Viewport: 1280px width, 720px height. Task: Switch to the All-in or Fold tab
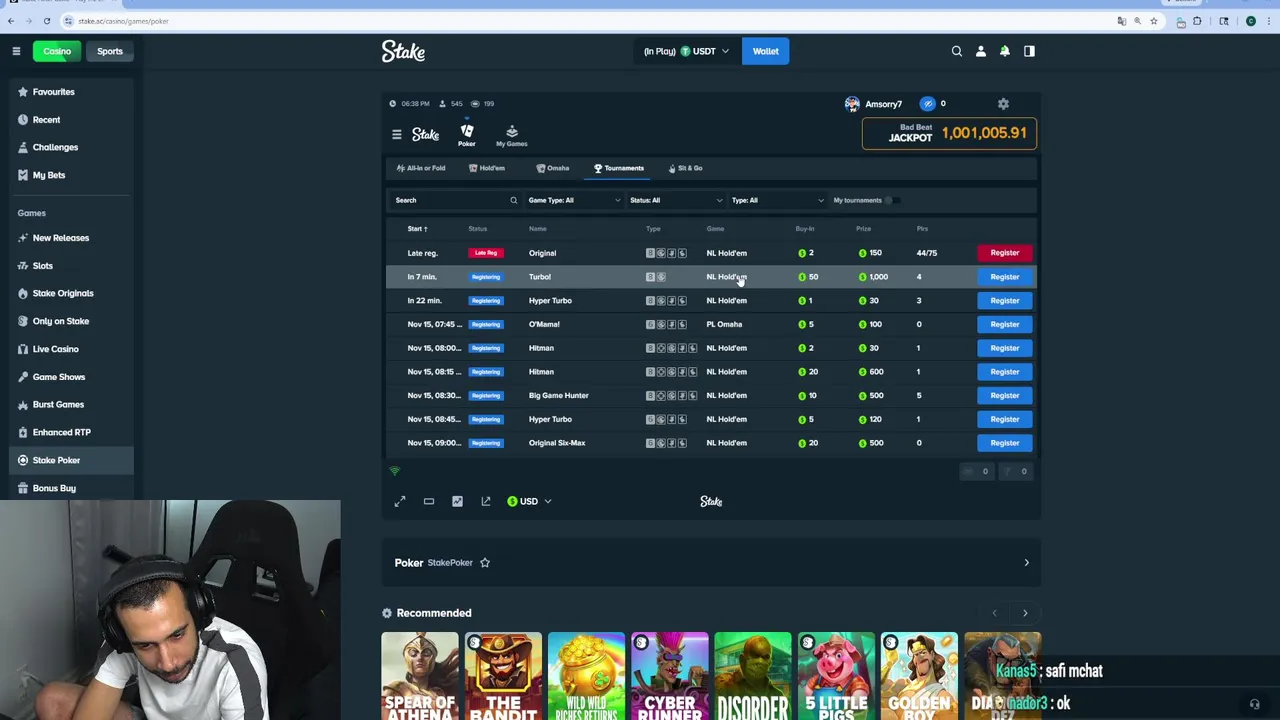[x=421, y=168]
